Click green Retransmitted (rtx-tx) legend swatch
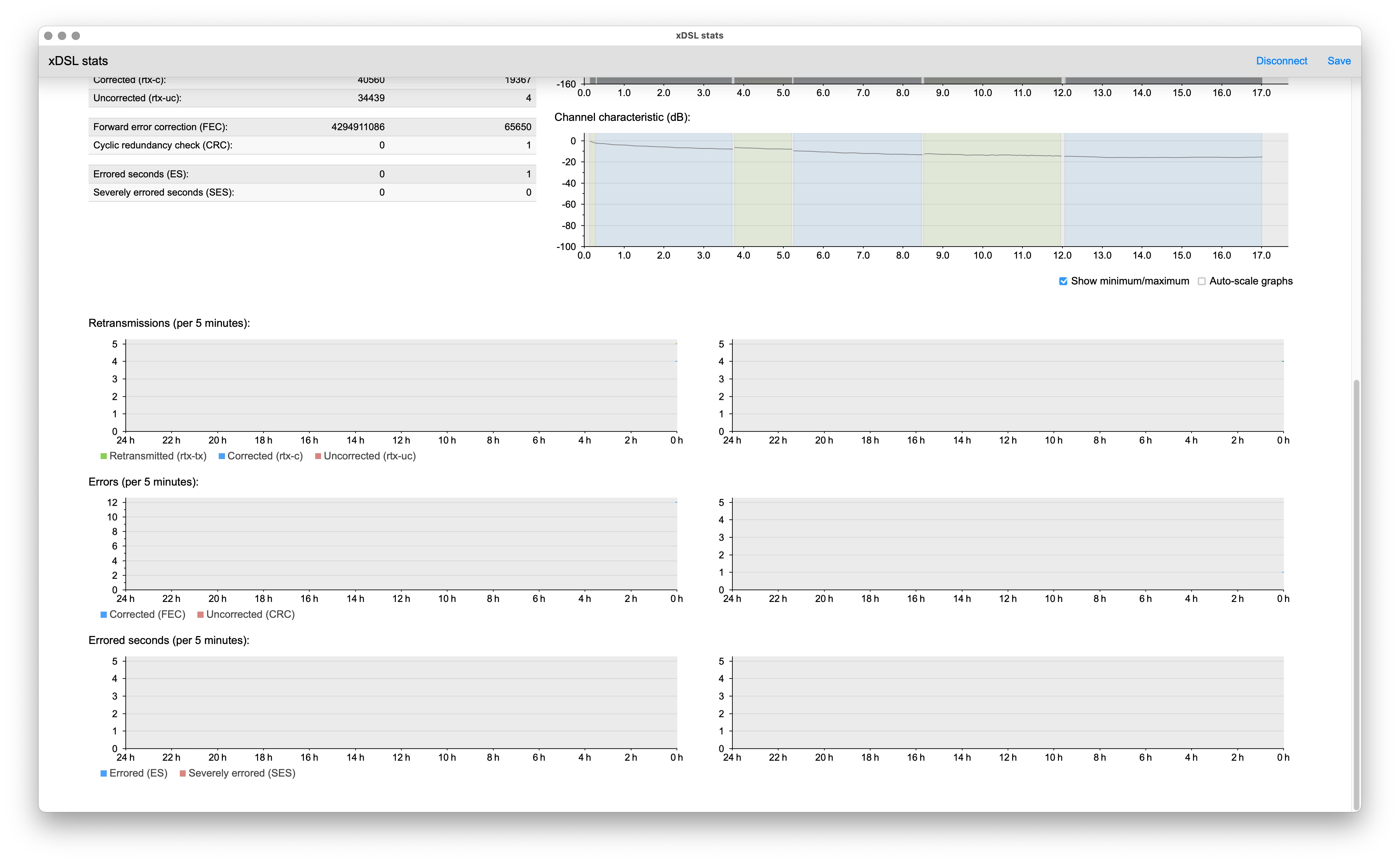Image resolution: width=1400 pixels, height=863 pixels. pyautogui.click(x=104, y=456)
